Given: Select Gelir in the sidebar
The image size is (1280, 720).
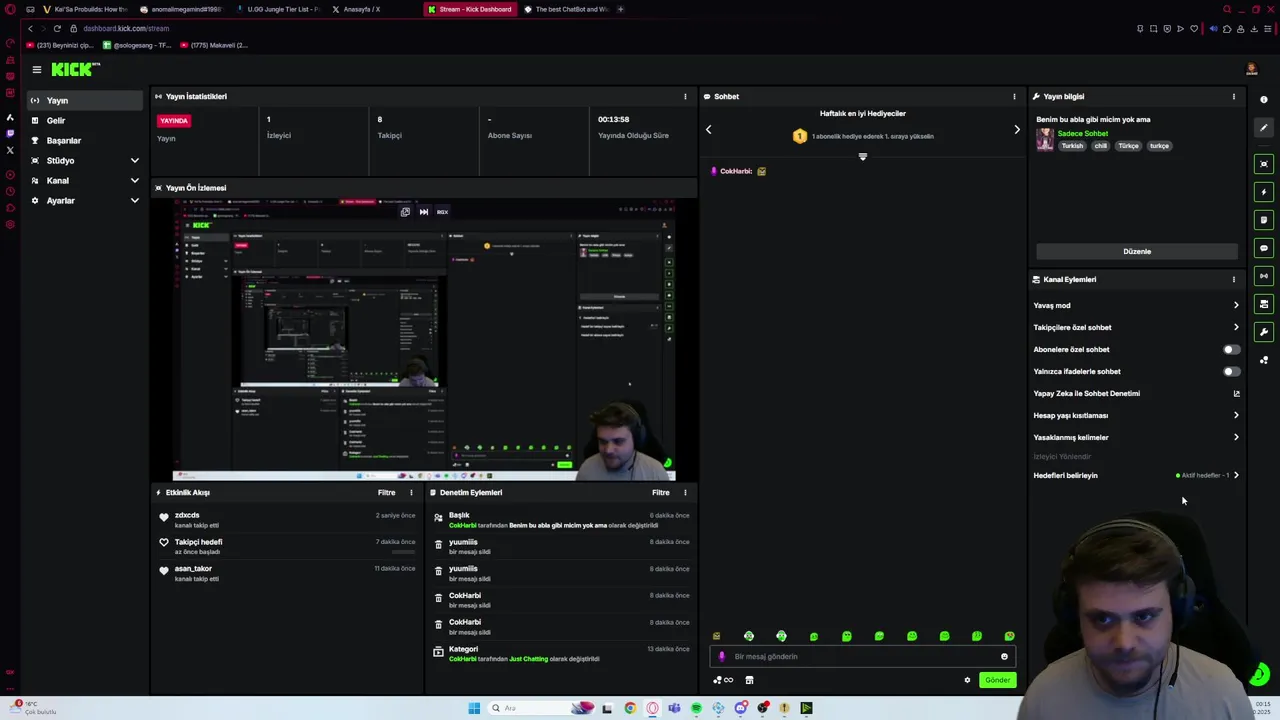Looking at the screenshot, I should point(86,120).
